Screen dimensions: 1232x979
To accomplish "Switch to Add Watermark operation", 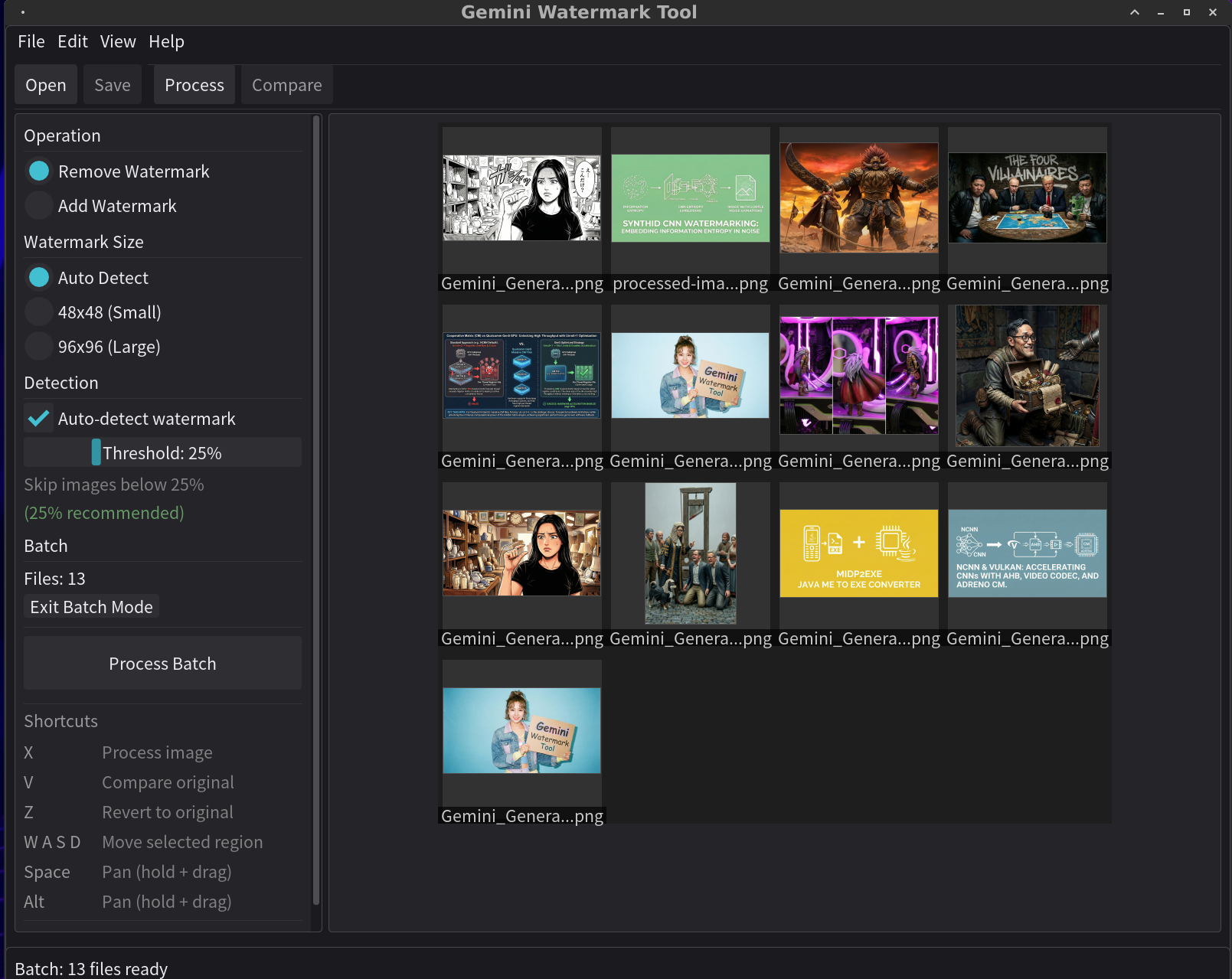I will (x=38, y=205).
